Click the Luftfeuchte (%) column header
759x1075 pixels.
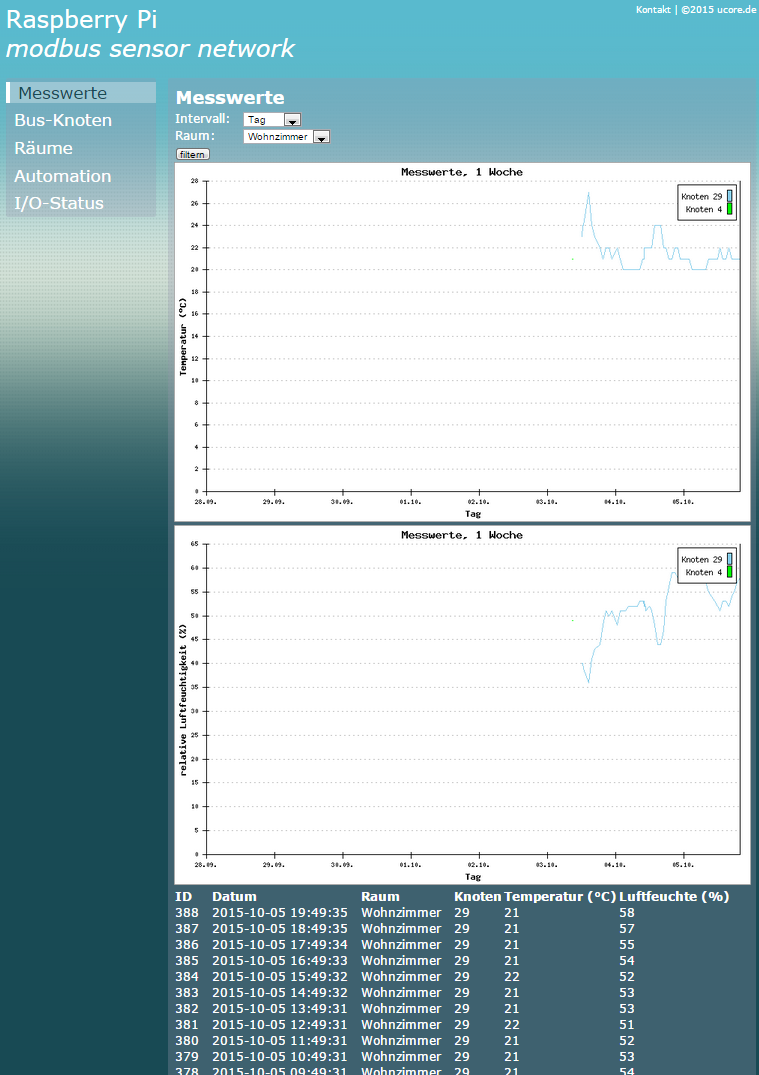pyautogui.click(x=674, y=896)
